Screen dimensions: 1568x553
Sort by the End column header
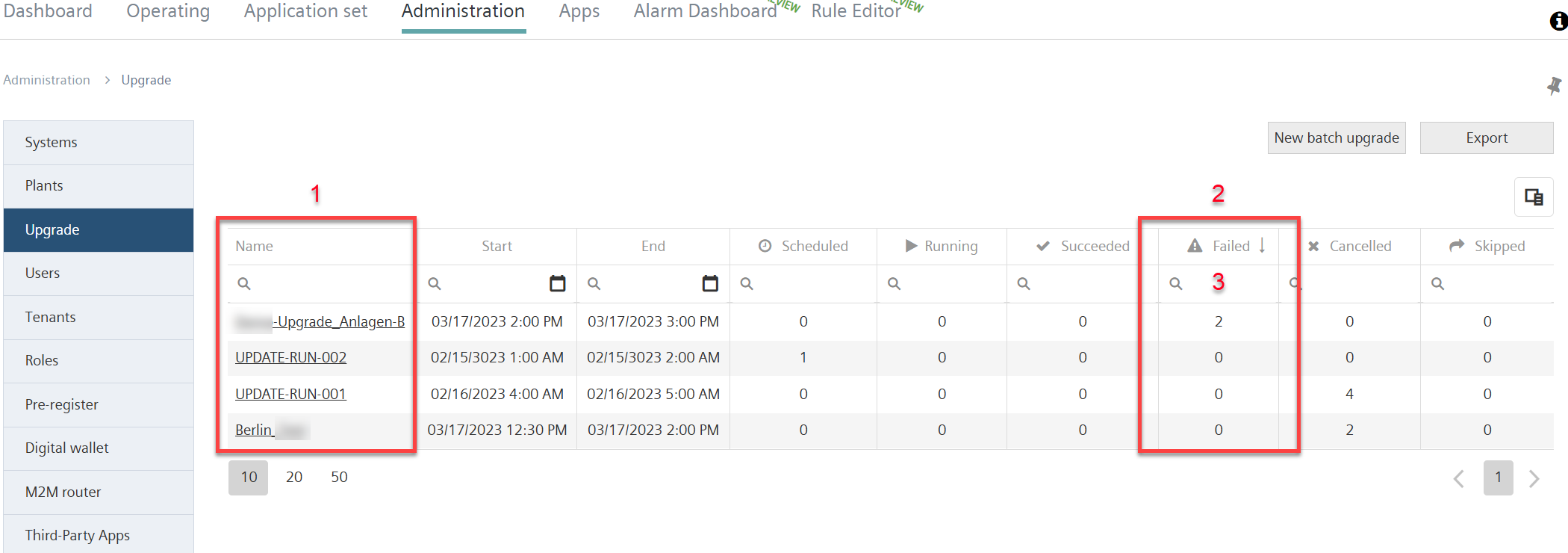pos(653,246)
